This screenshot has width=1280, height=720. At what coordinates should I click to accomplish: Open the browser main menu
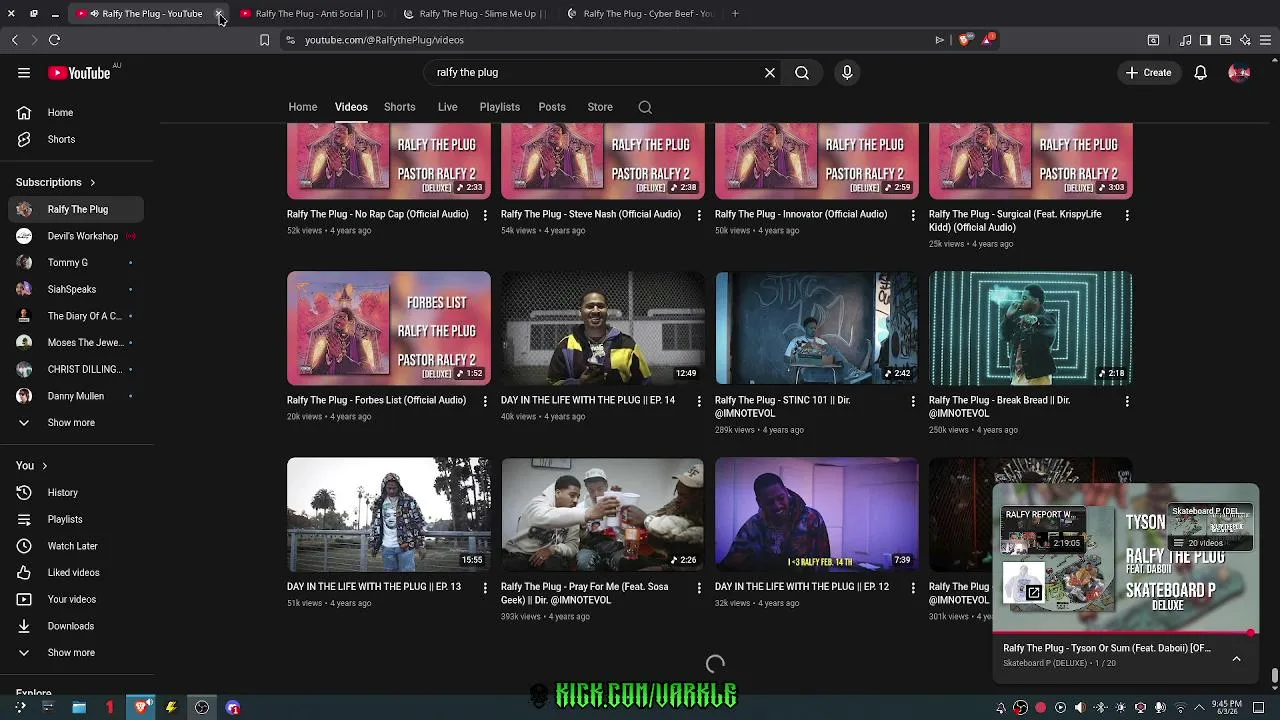click(x=1265, y=40)
